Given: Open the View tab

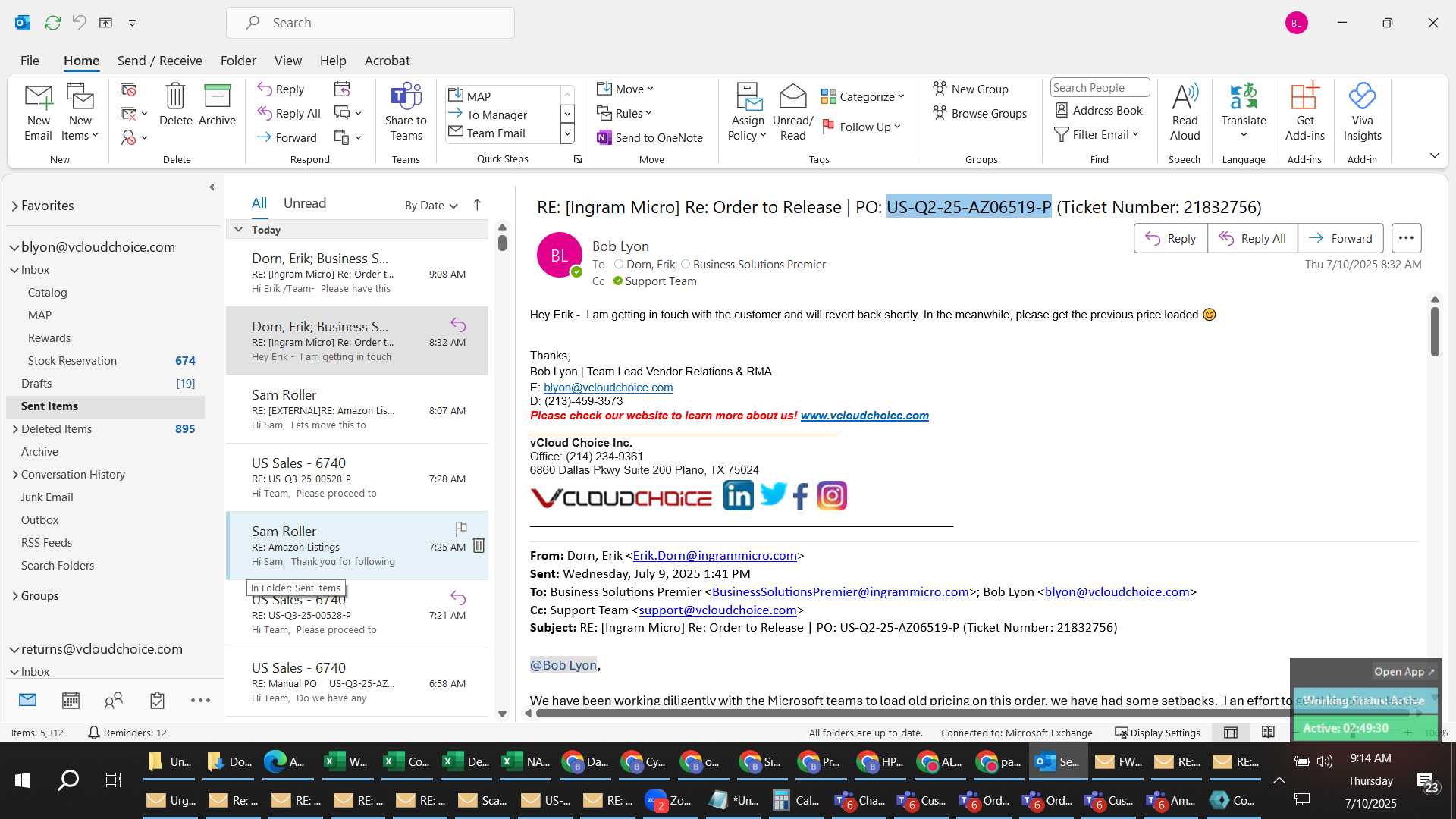Looking at the screenshot, I should tap(287, 61).
